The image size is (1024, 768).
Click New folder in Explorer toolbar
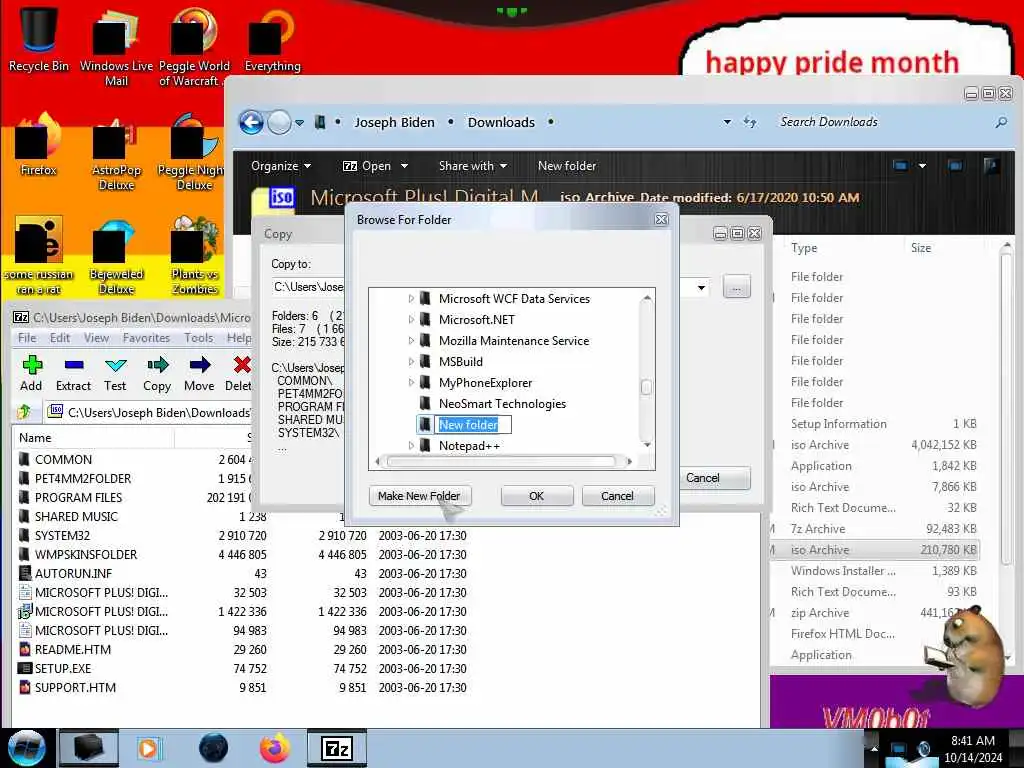tap(567, 166)
